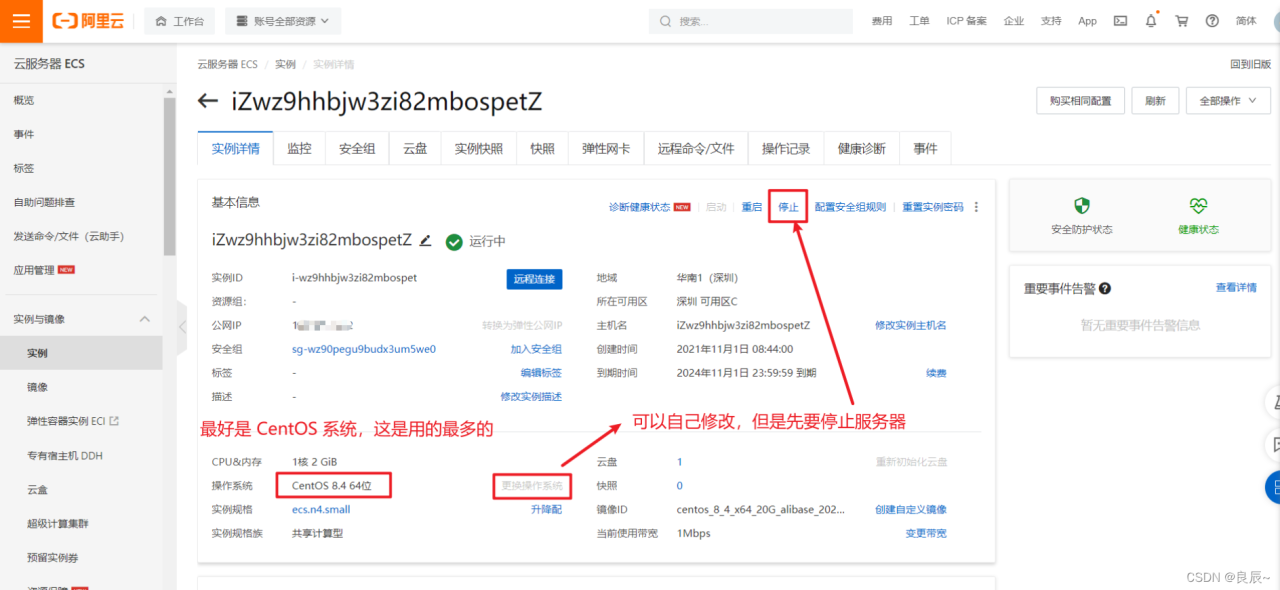The height and width of the screenshot is (590, 1280).
Task: Expand the 账号全部资源 dropdown
Action: coord(283,21)
